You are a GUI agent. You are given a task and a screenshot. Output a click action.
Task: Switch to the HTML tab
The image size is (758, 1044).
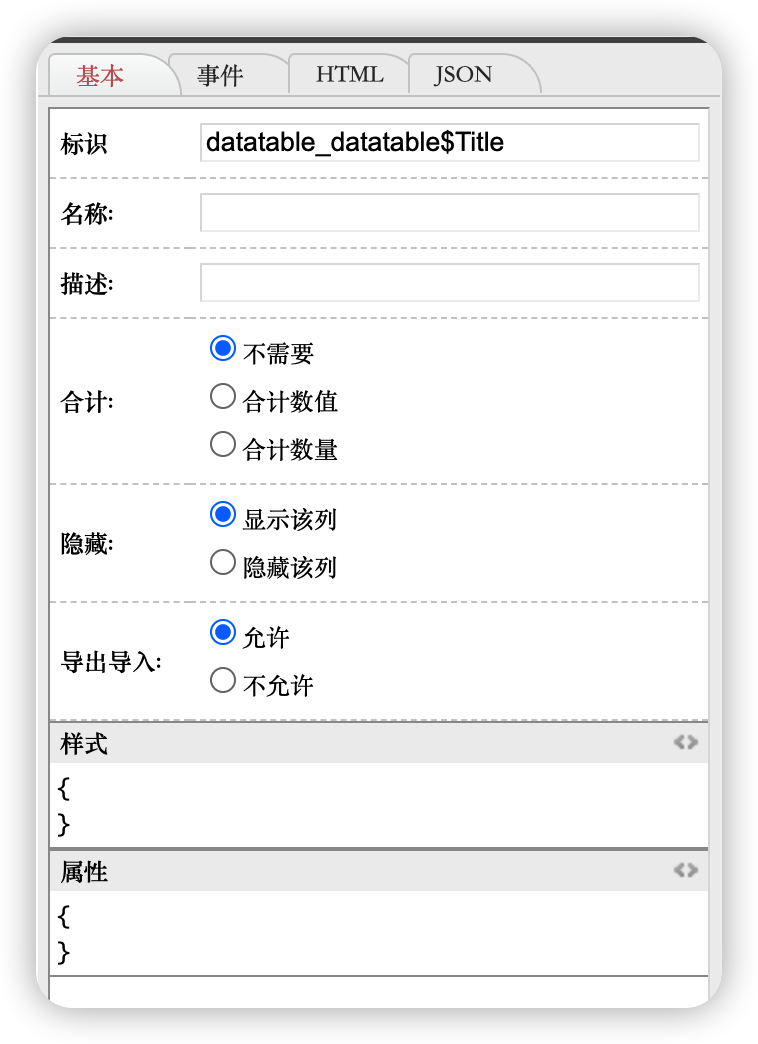349,75
